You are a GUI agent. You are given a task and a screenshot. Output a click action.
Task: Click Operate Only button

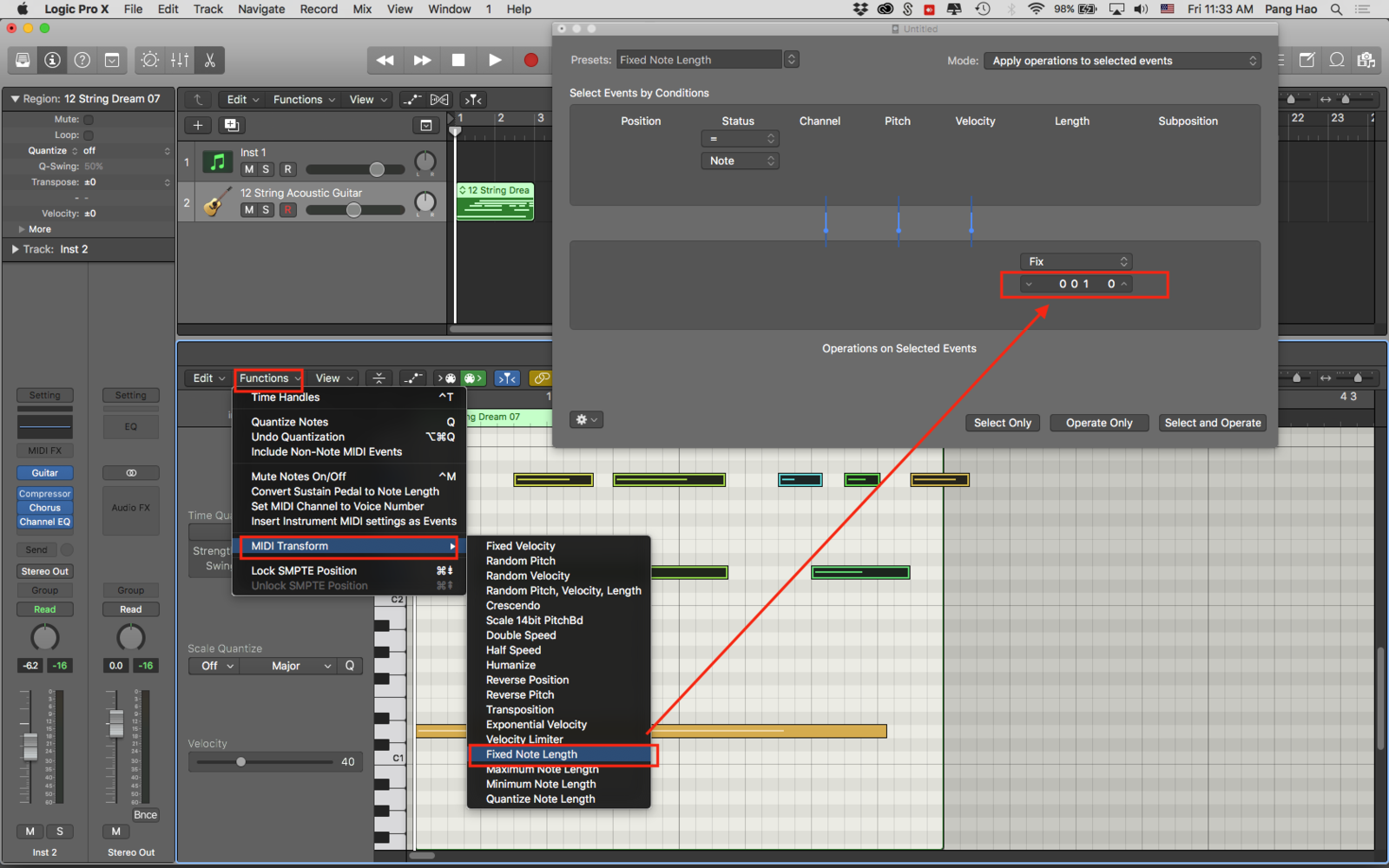pos(1099,423)
